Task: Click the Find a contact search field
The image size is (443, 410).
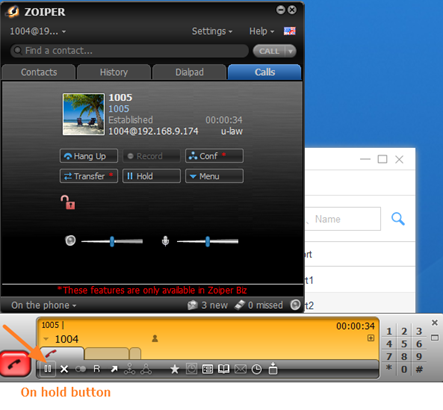Action: click(130, 51)
